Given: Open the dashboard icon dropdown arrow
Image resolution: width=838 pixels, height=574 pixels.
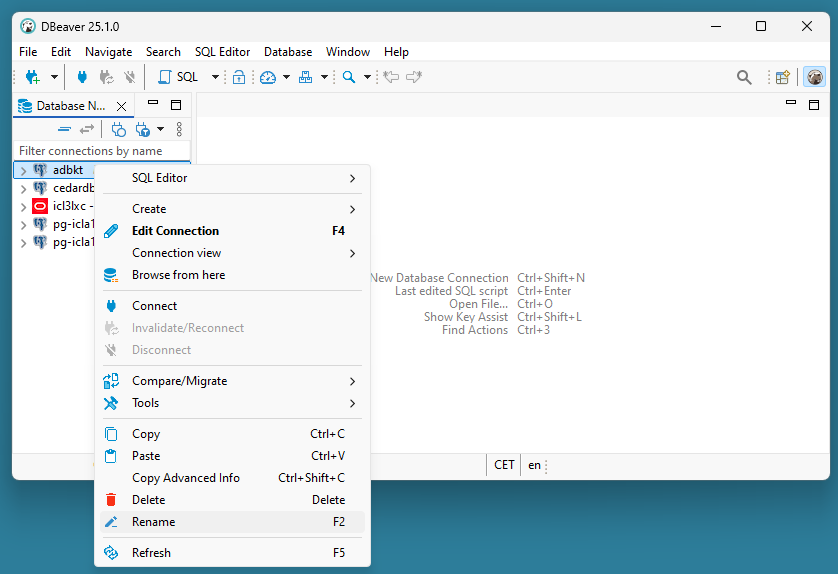Looking at the screenshot, I should tap(286, 77).
